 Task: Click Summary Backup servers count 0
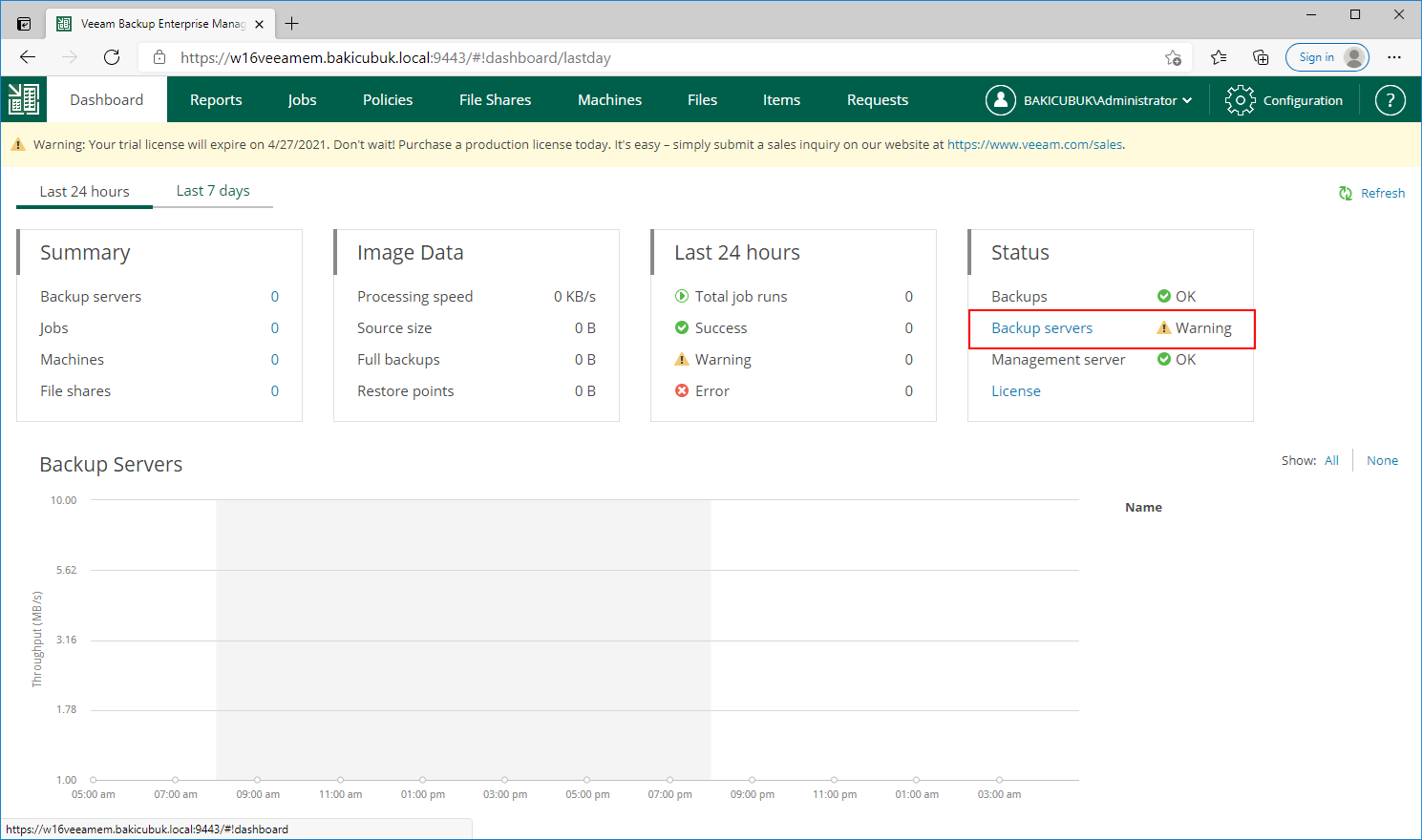[x=275, y=296]
